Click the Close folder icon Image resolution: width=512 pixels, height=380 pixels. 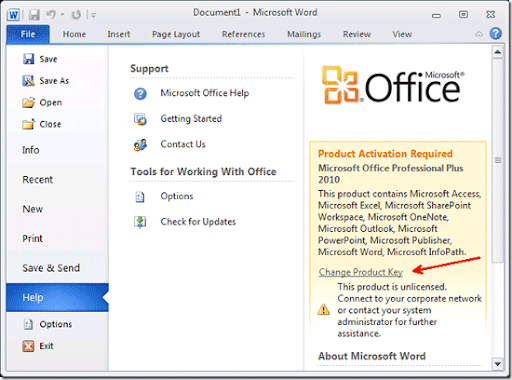(x=28, y=124)
